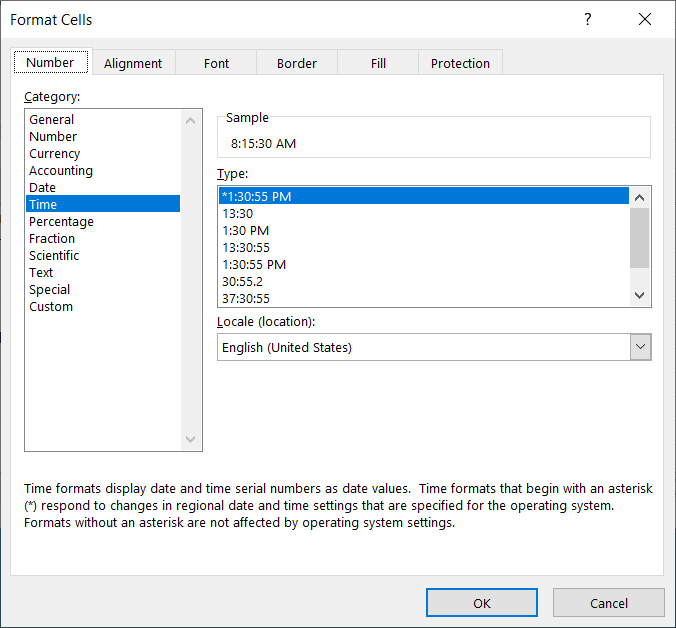
Task: Switch to the Alignment tab
Action: [133, 63]
